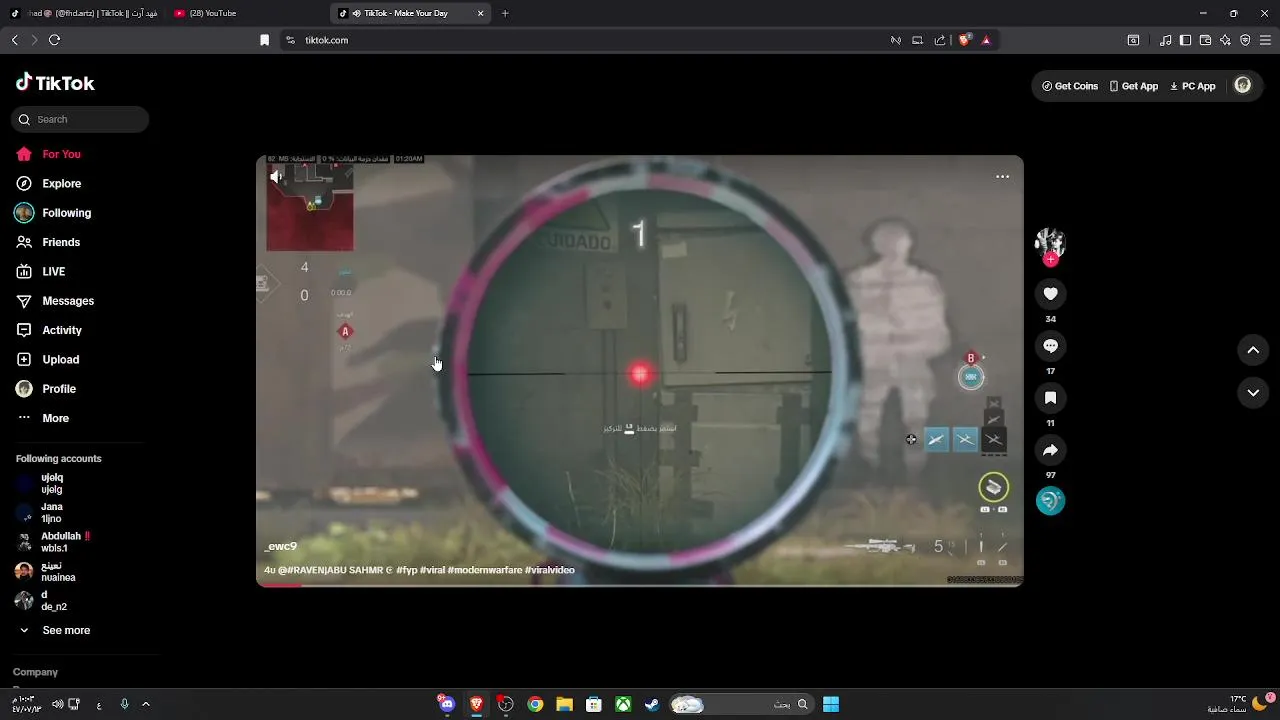Open the Friends page

(x=48, y=242)
